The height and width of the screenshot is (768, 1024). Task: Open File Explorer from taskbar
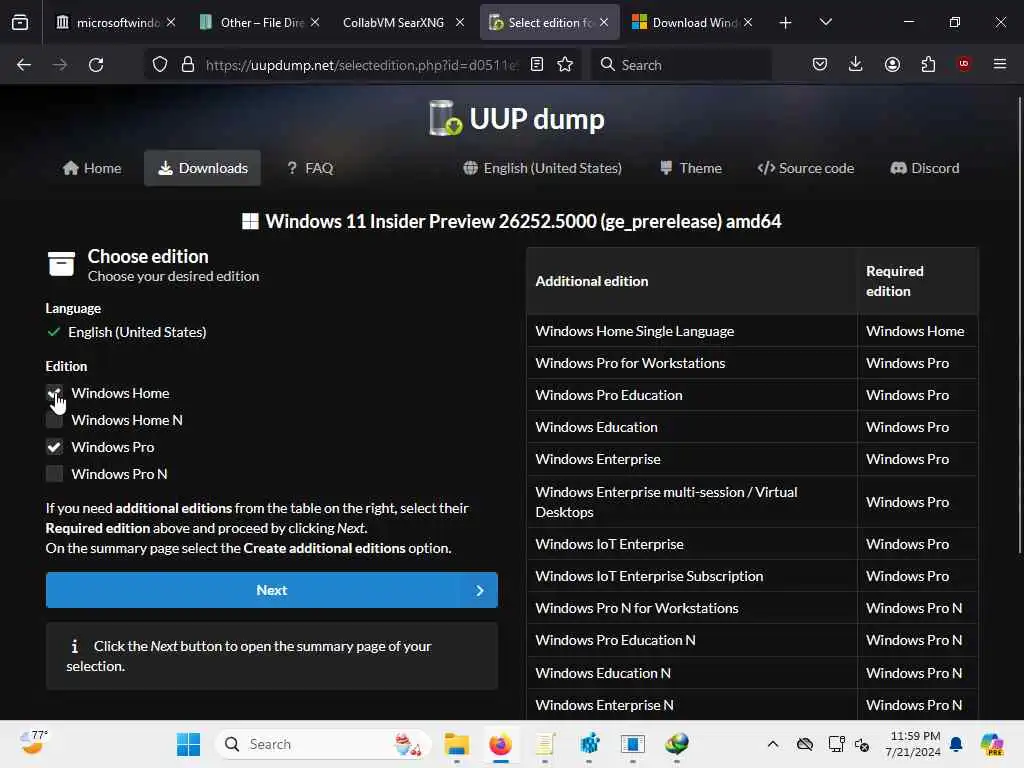(x=456, y=744)
